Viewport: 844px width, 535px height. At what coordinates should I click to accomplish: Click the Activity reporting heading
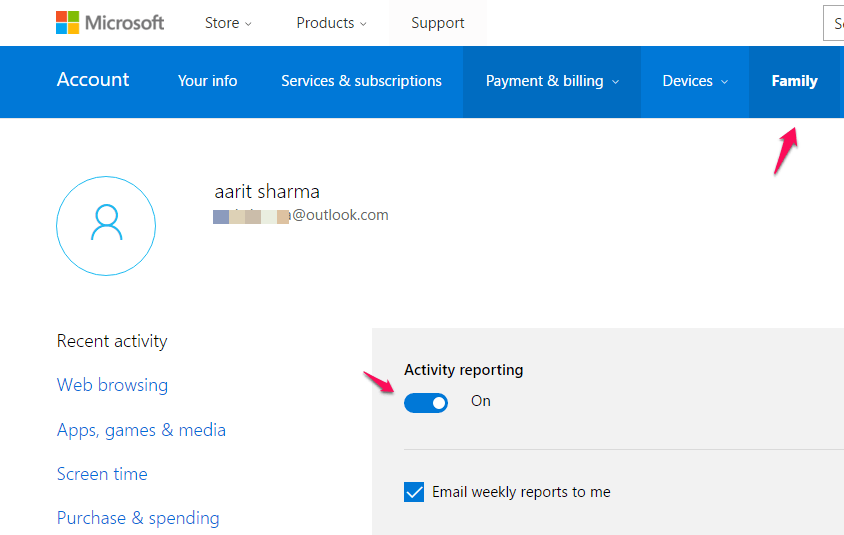coord(463,370)
